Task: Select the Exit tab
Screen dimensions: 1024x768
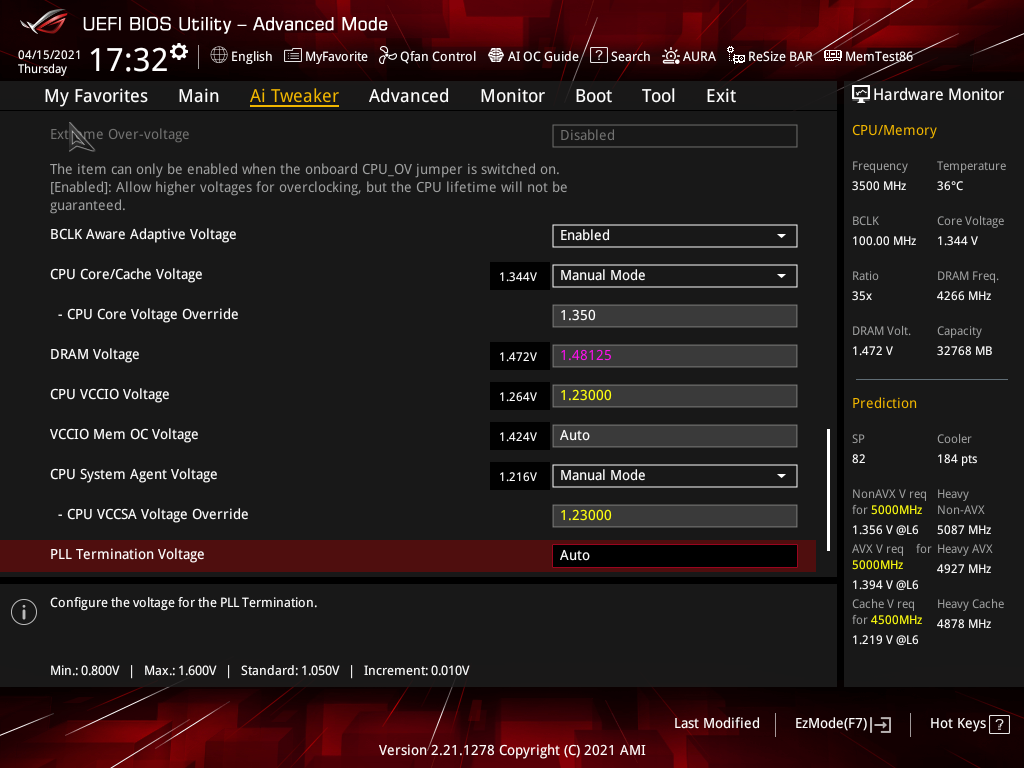Action: tap(721, 96)
